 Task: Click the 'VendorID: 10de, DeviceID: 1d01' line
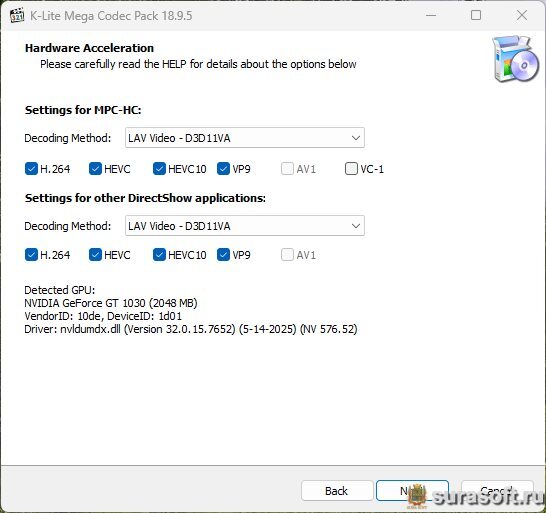coord(103,316)
